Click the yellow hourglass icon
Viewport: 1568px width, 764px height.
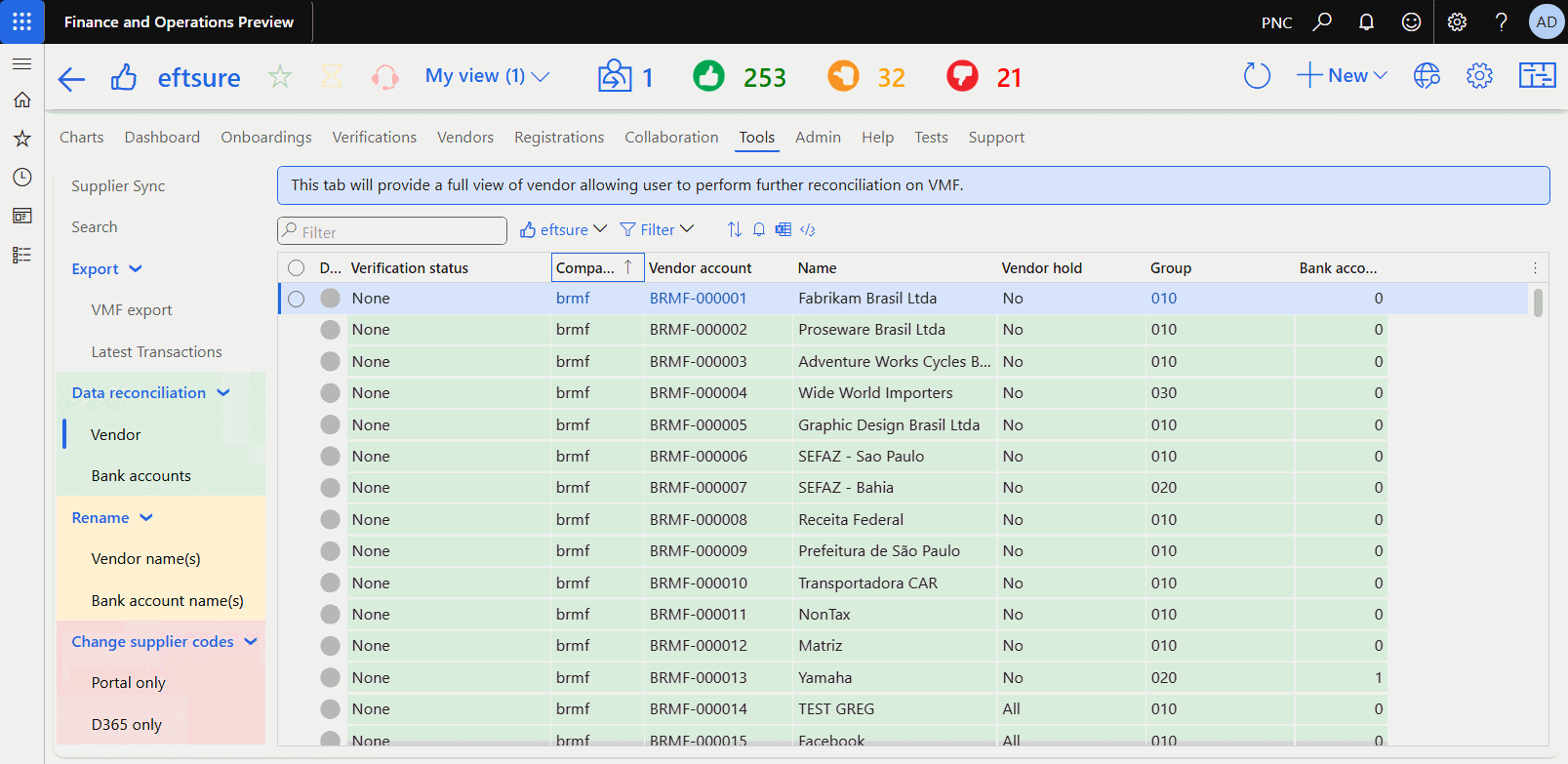(333, 76)
